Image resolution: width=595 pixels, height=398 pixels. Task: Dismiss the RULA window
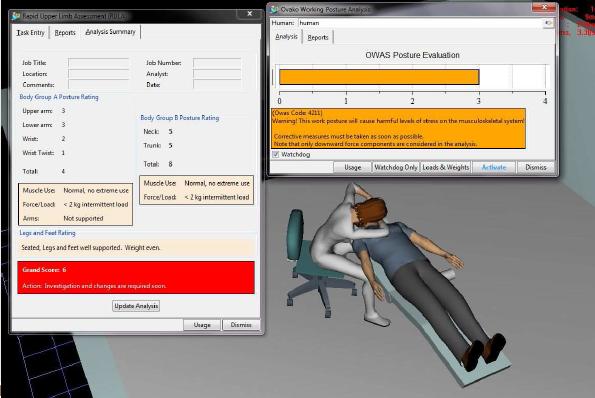241,325
